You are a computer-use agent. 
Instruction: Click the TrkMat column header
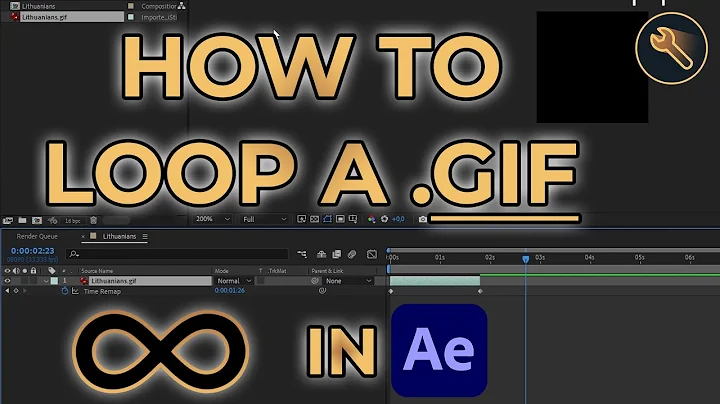(277, 271)
